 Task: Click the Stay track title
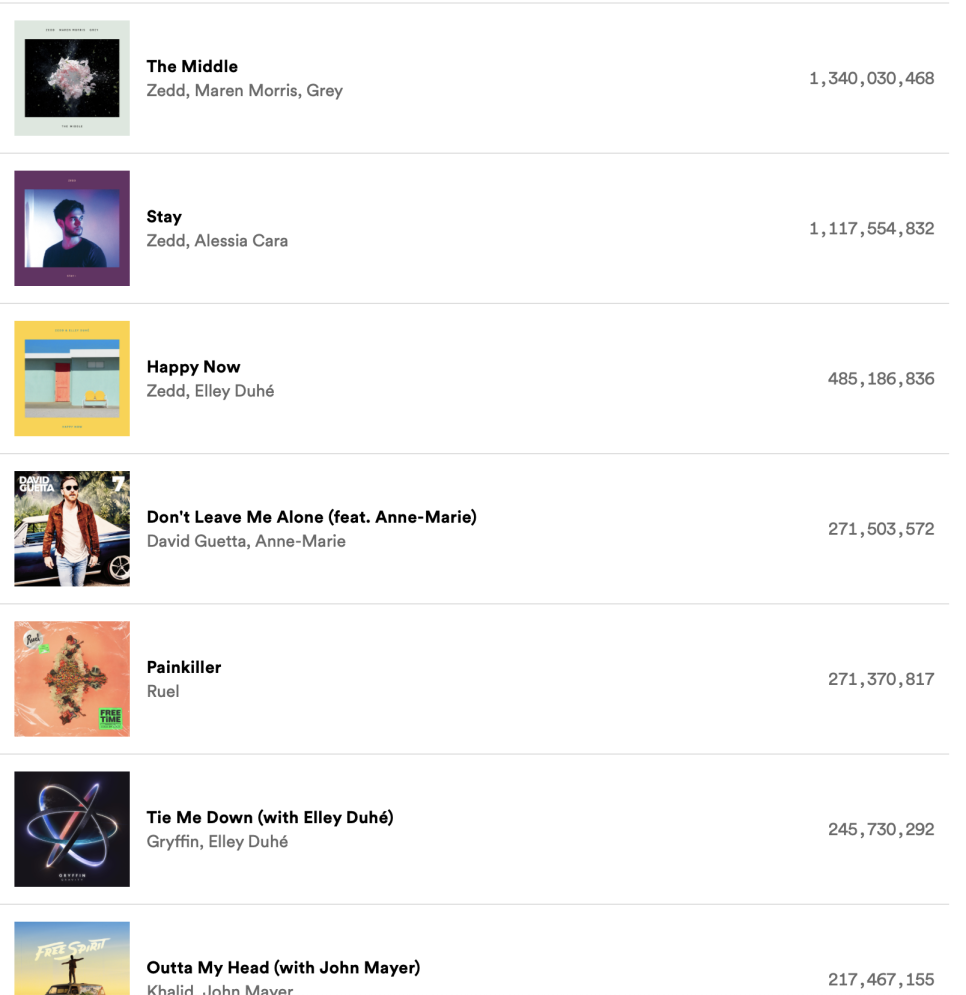point(164,216)
